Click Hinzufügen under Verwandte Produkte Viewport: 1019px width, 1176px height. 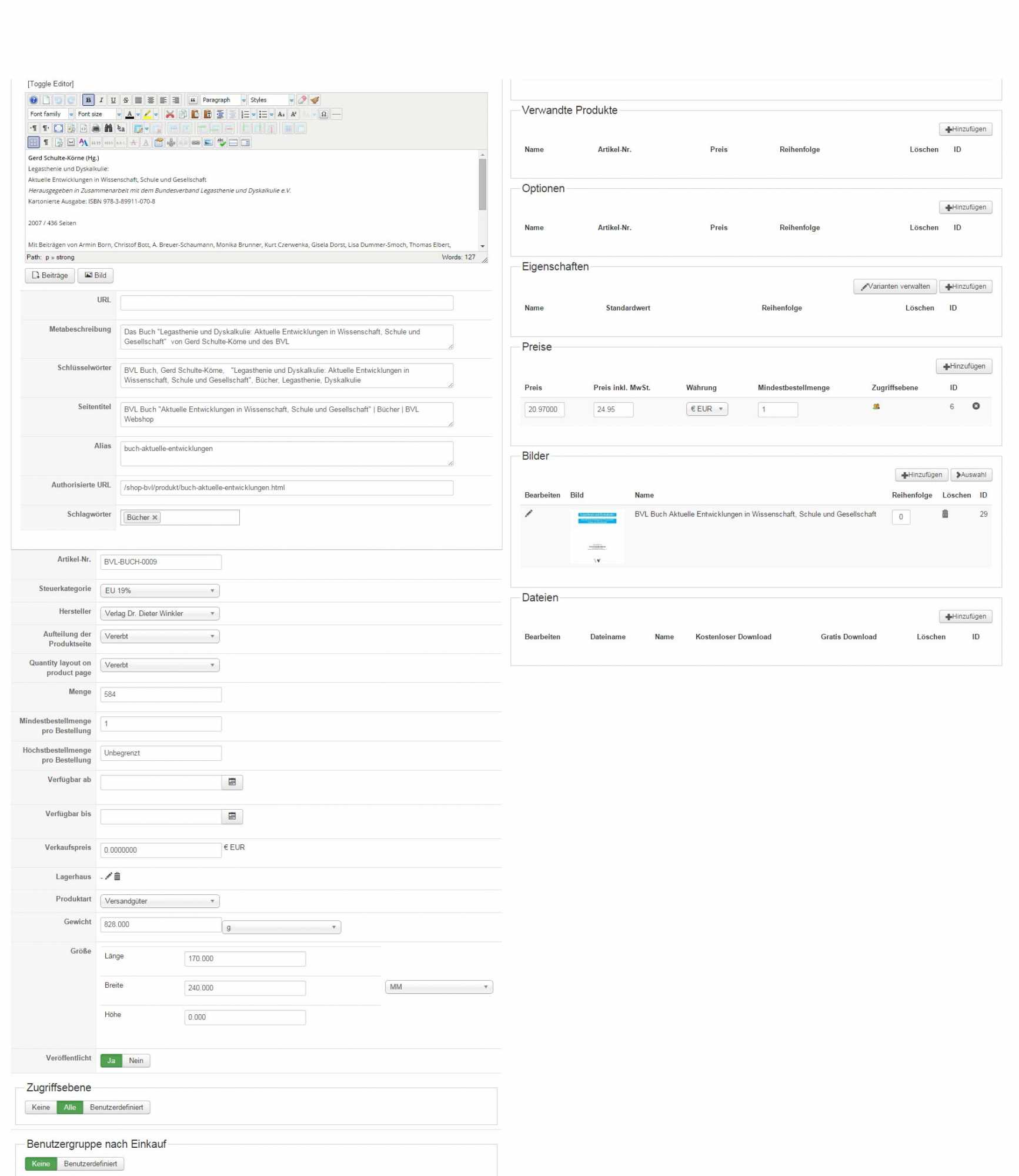pos(965,129)
